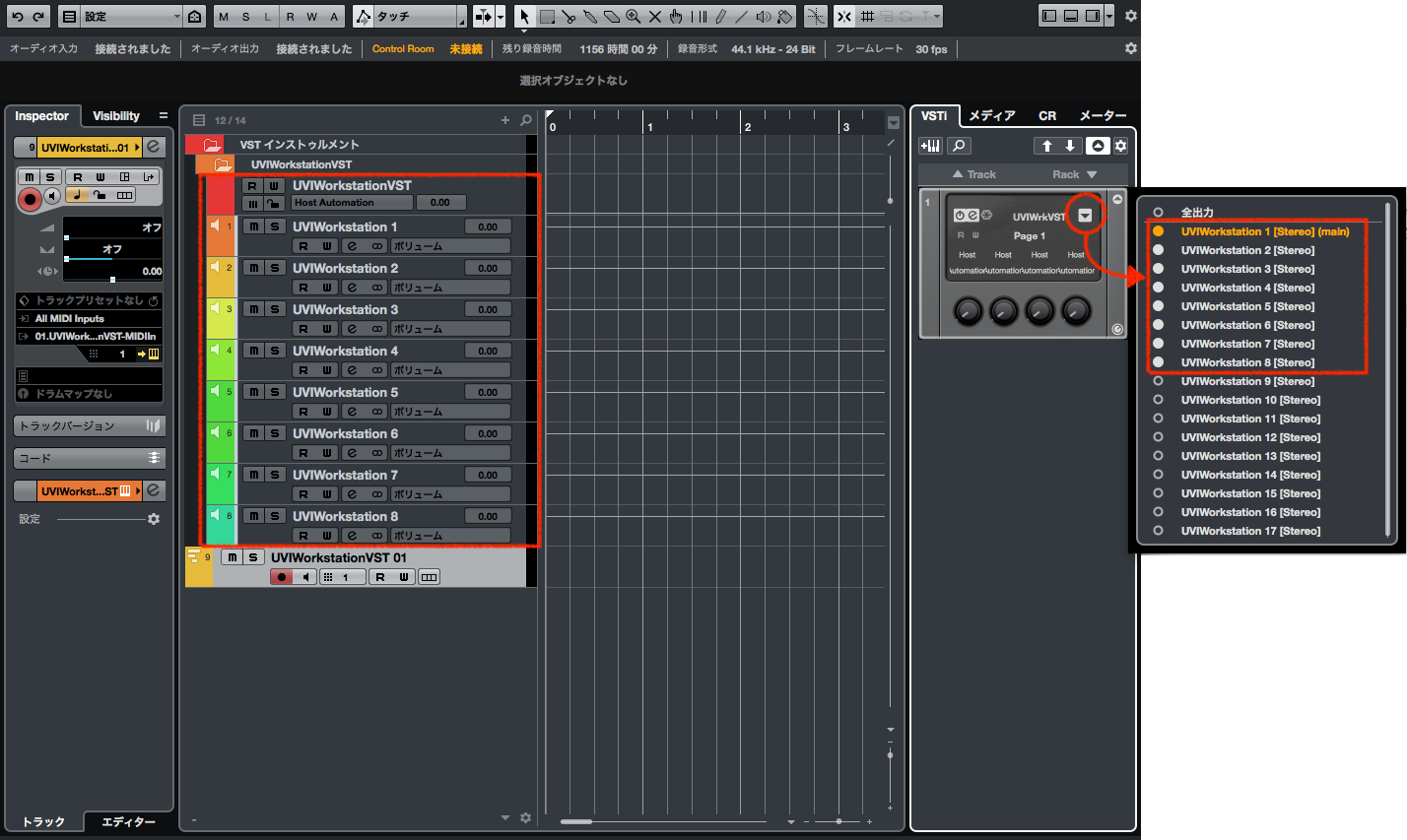Click the first quick control knob in VSTi rack
Viewport: 1407px width, 840px height.
pos(968,312)
